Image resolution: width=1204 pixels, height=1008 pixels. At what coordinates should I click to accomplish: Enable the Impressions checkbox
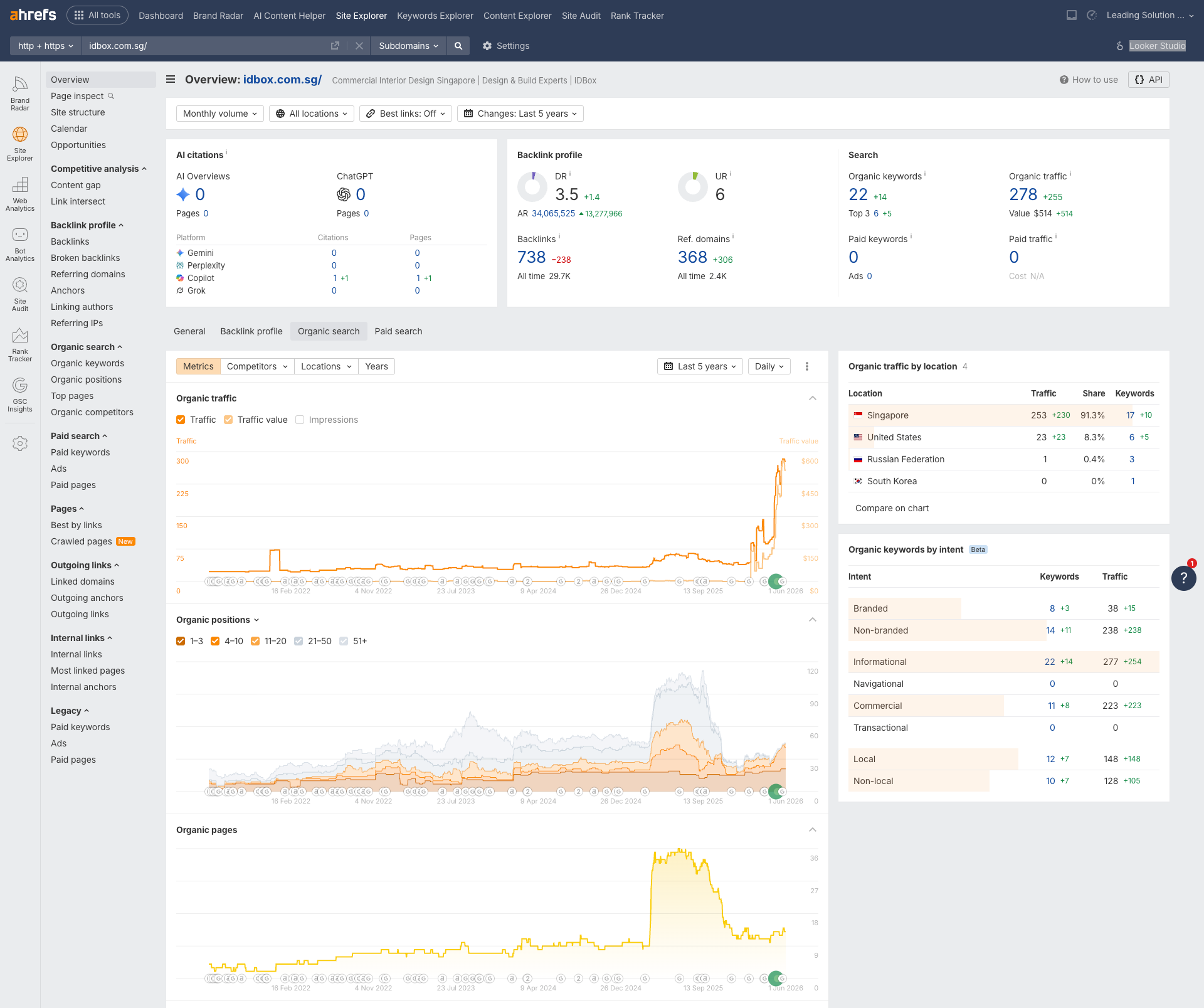coord(300,420)
